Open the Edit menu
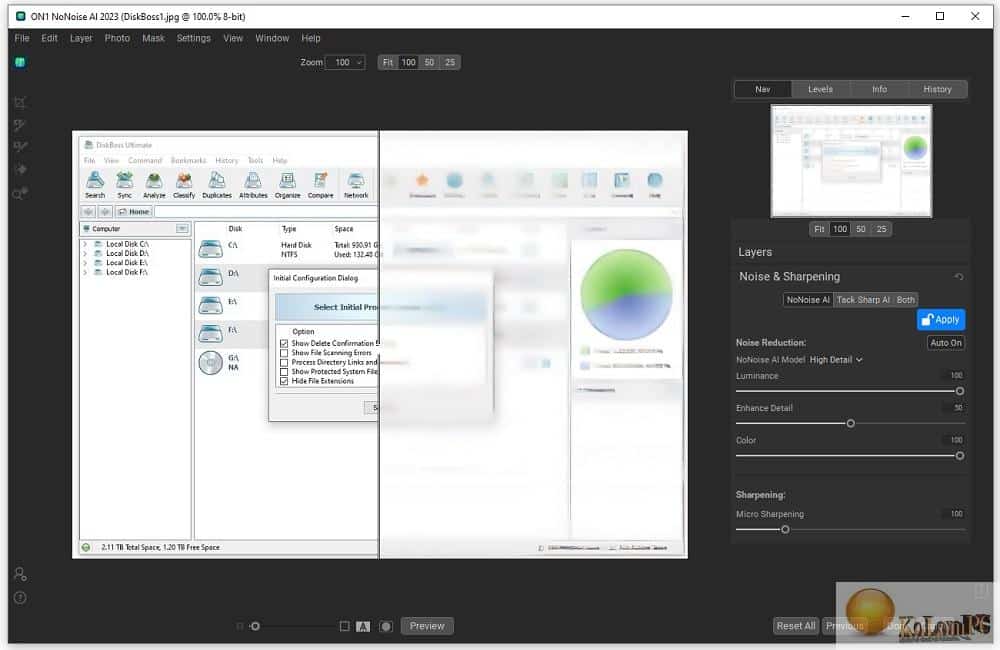This screenshot has width=1000, height=650. click(x=49, y=38)
